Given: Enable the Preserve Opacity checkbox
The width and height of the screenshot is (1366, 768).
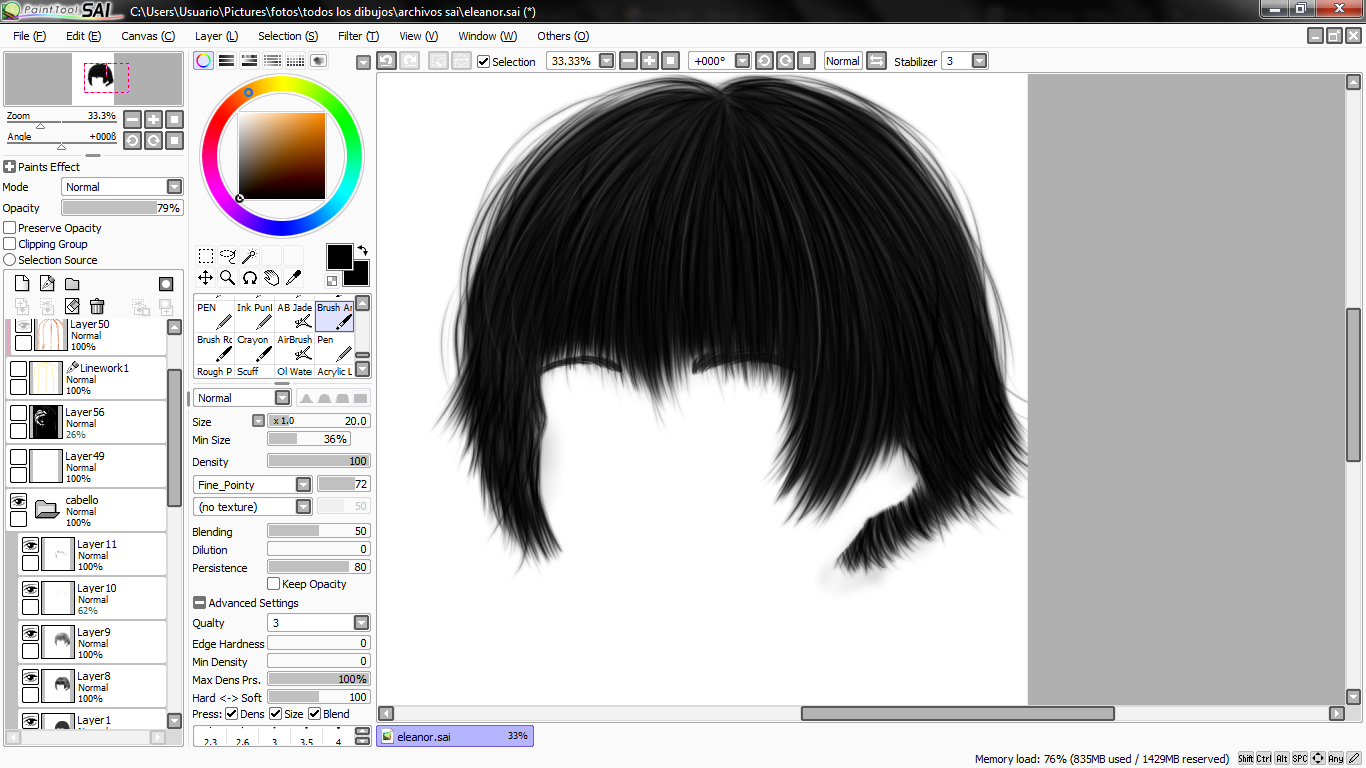Looking at the screenshot, I should [10, 228].
